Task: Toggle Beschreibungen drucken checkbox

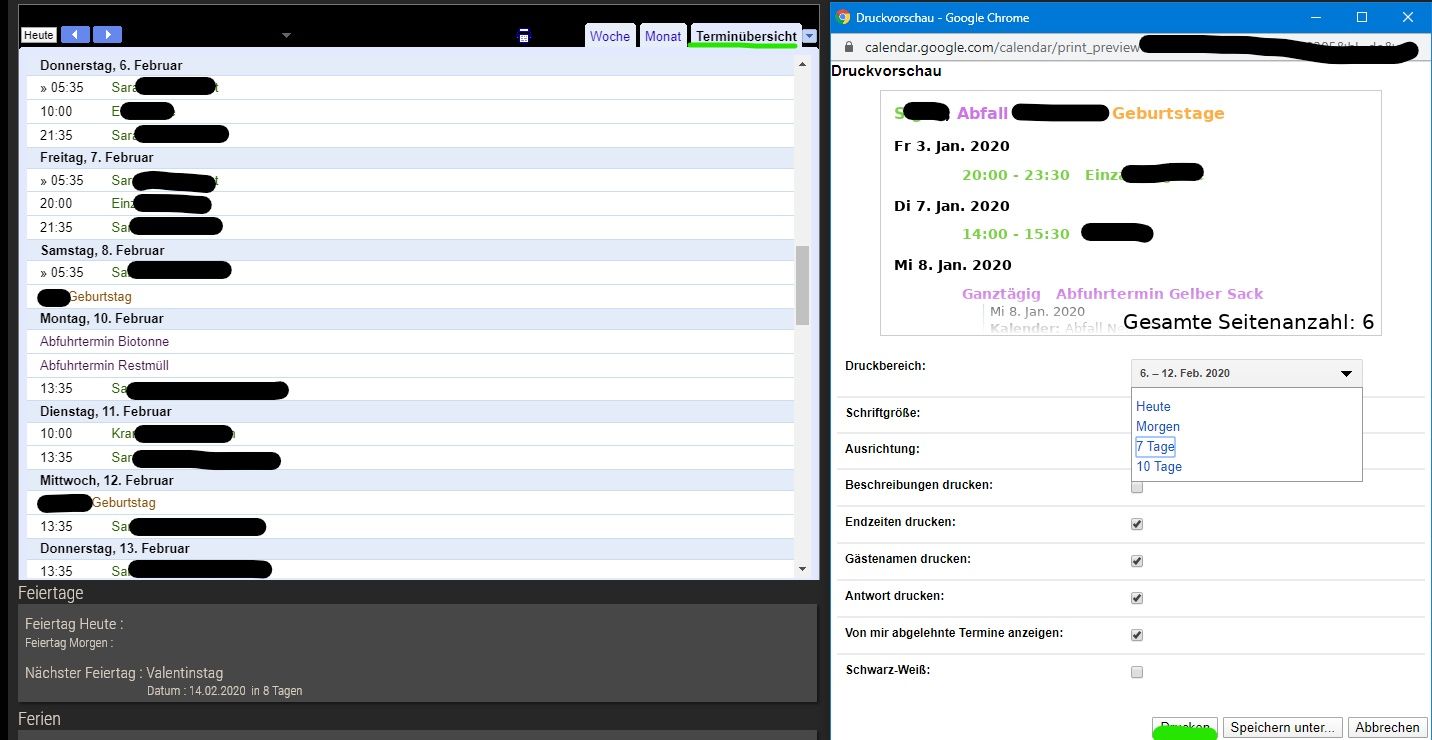Action: [x=1137, y=487]
